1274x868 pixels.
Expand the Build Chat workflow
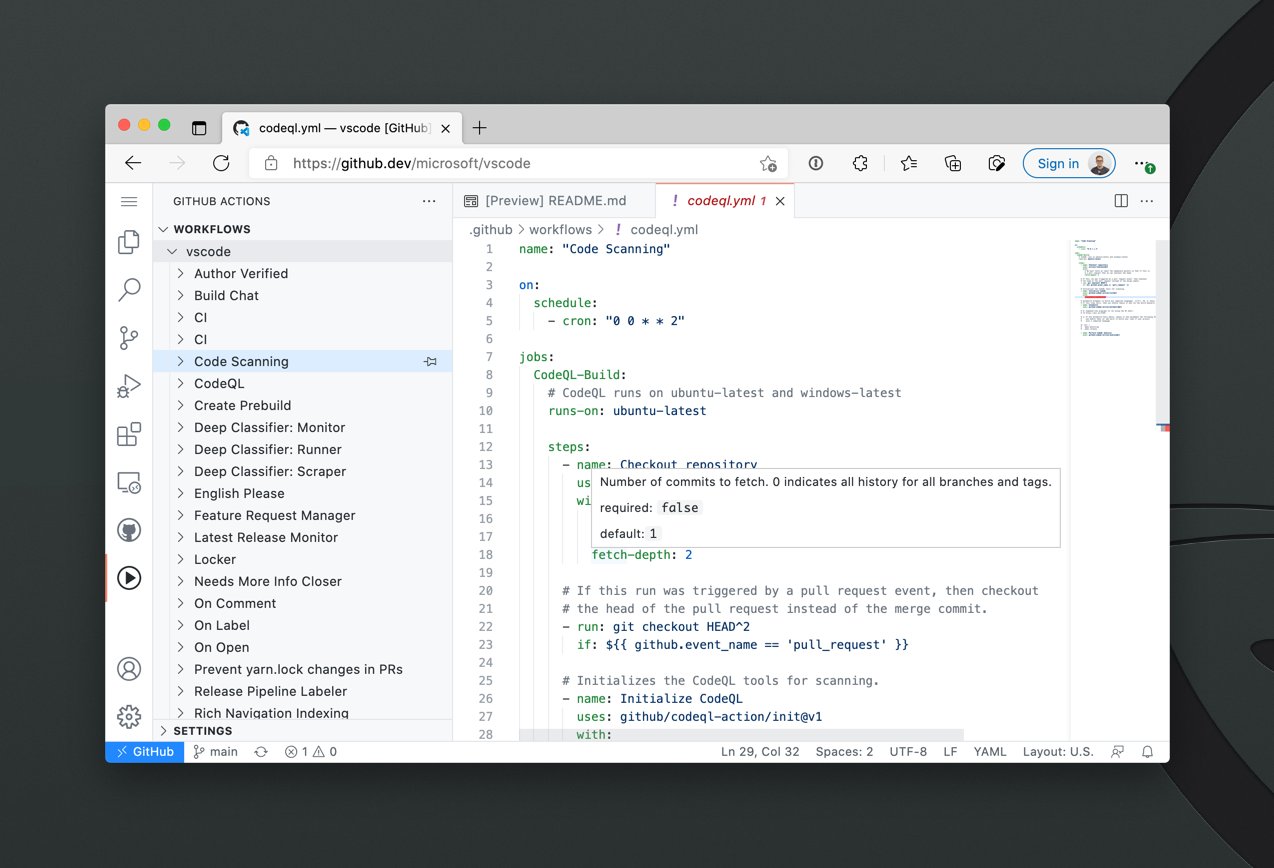click(x=181, y=296)
